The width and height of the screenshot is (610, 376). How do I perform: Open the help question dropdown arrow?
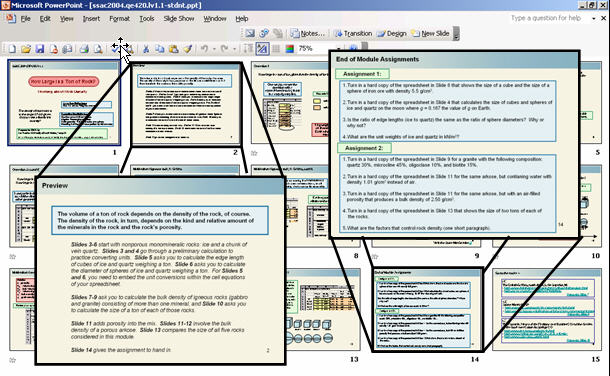point(594,18)
